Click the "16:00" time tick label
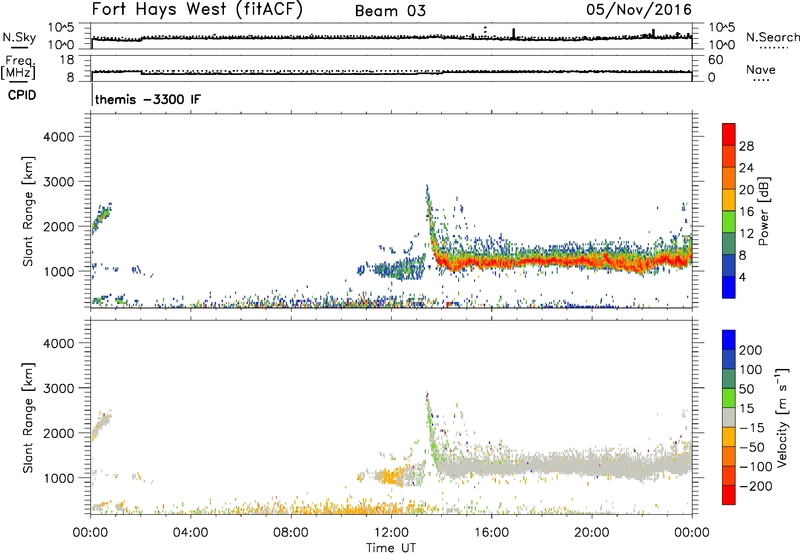This screenshot has height=554, width=800. [x=491, y=533]
